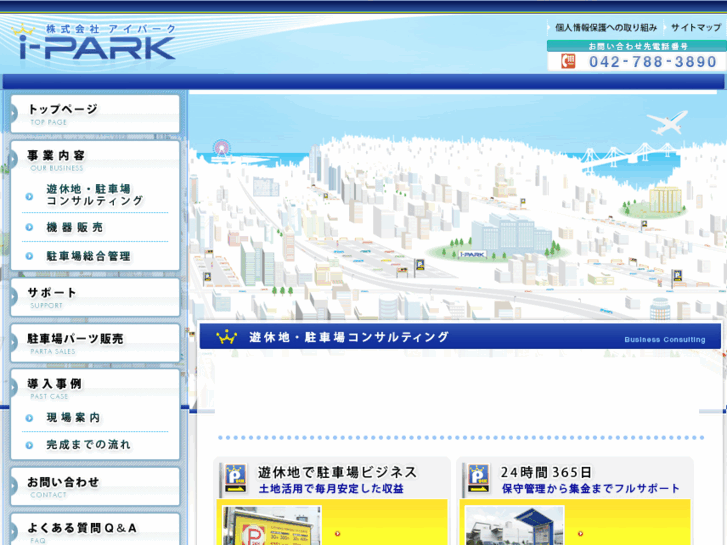Open よくある質問Q&A menu item

(x=95, y=530)
